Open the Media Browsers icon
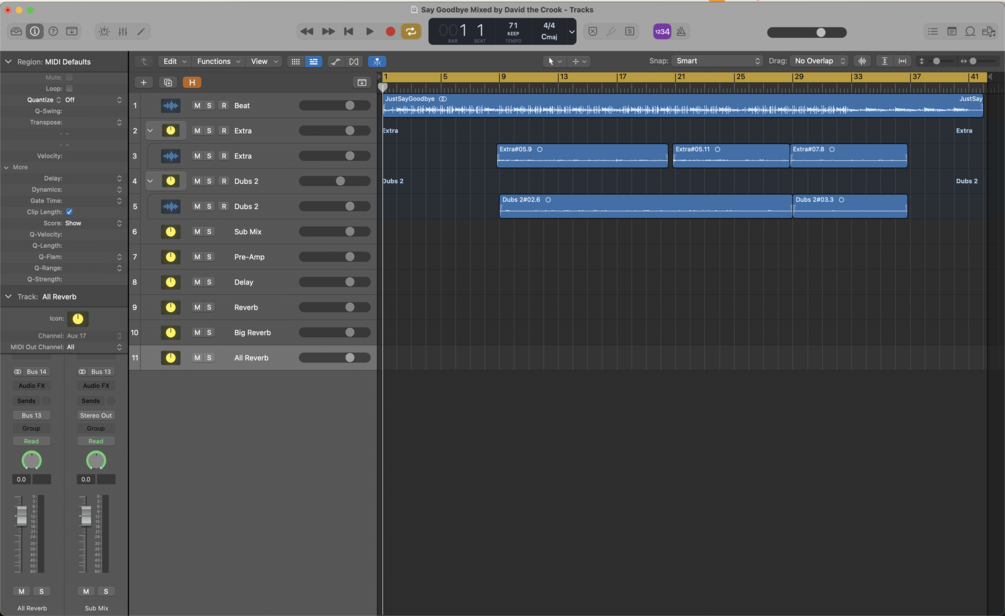Viewport: 1005px width, 616px height. pyautogui.click(x=989, y=31)
